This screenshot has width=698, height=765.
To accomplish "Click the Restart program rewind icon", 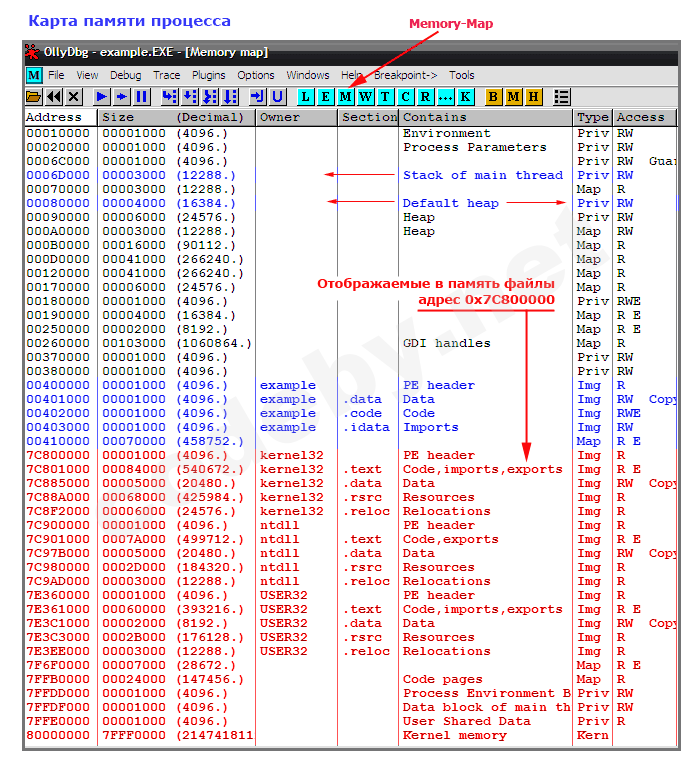I will pyautogui.click(x=54, y=97).
